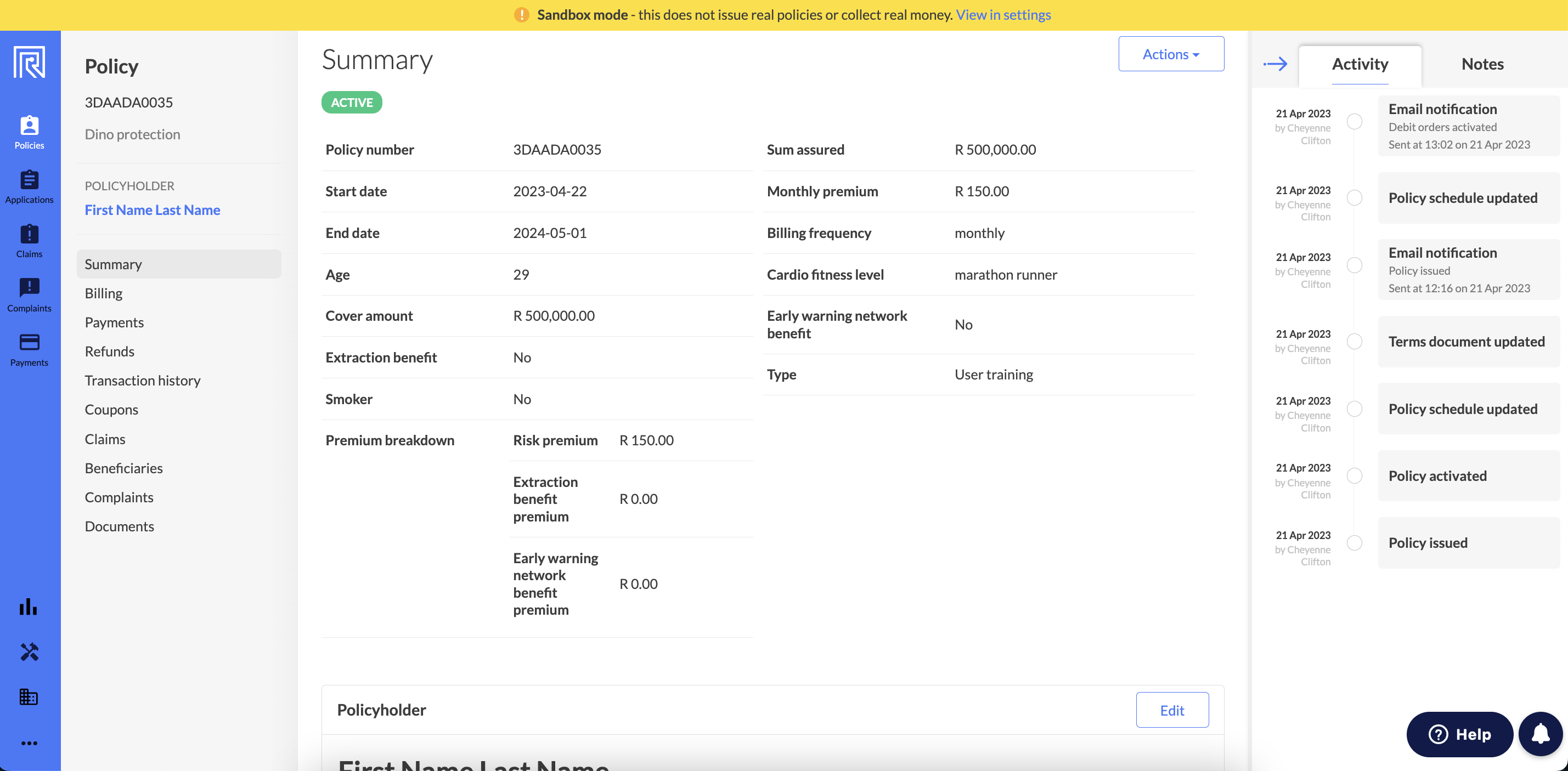Open the organization building icon

pos(29,697)
